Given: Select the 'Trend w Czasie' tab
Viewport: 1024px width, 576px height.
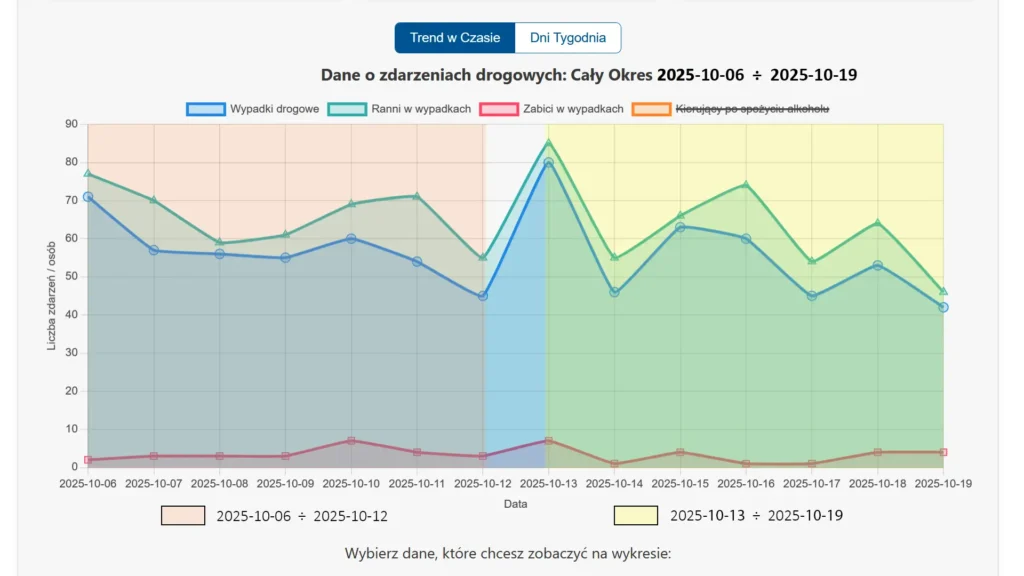Looking at the screenshot, I should [454, 37].
